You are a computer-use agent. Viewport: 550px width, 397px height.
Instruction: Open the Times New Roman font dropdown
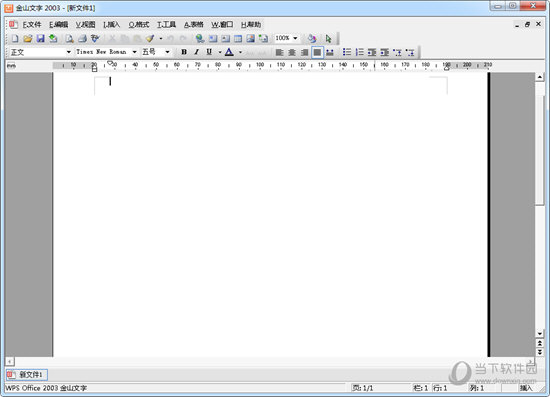[x=134, y=52]
